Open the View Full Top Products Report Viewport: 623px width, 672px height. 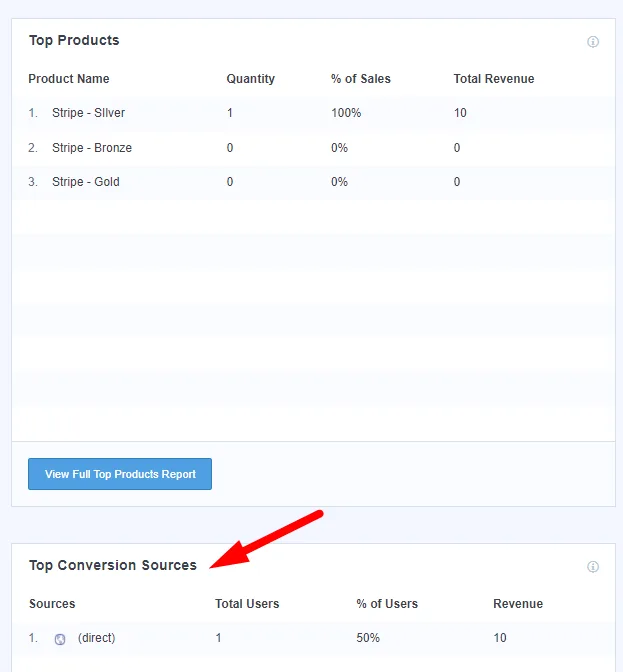120,474
